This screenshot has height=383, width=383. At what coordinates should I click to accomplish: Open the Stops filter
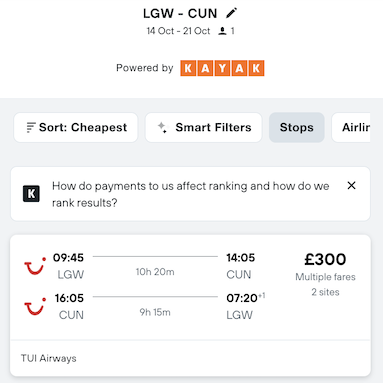(297, 127)
